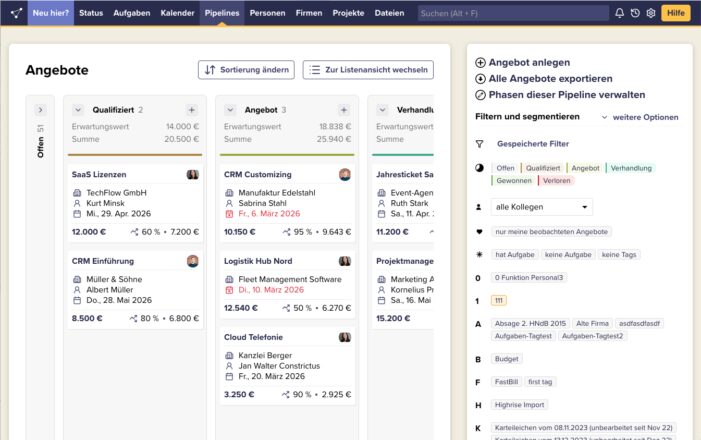Click the avatar on the Logistik Hub Nord card
The image size is (701, 440).
(345, 261)
